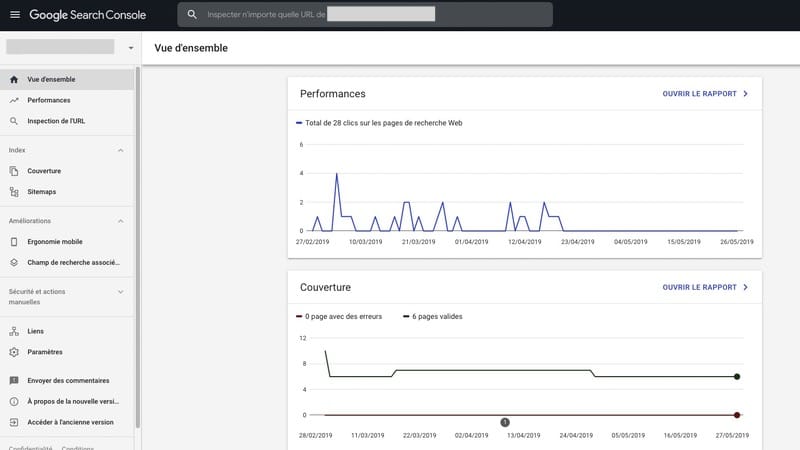
Task: Click the Performances trend icon
Action: pos(14,100)
